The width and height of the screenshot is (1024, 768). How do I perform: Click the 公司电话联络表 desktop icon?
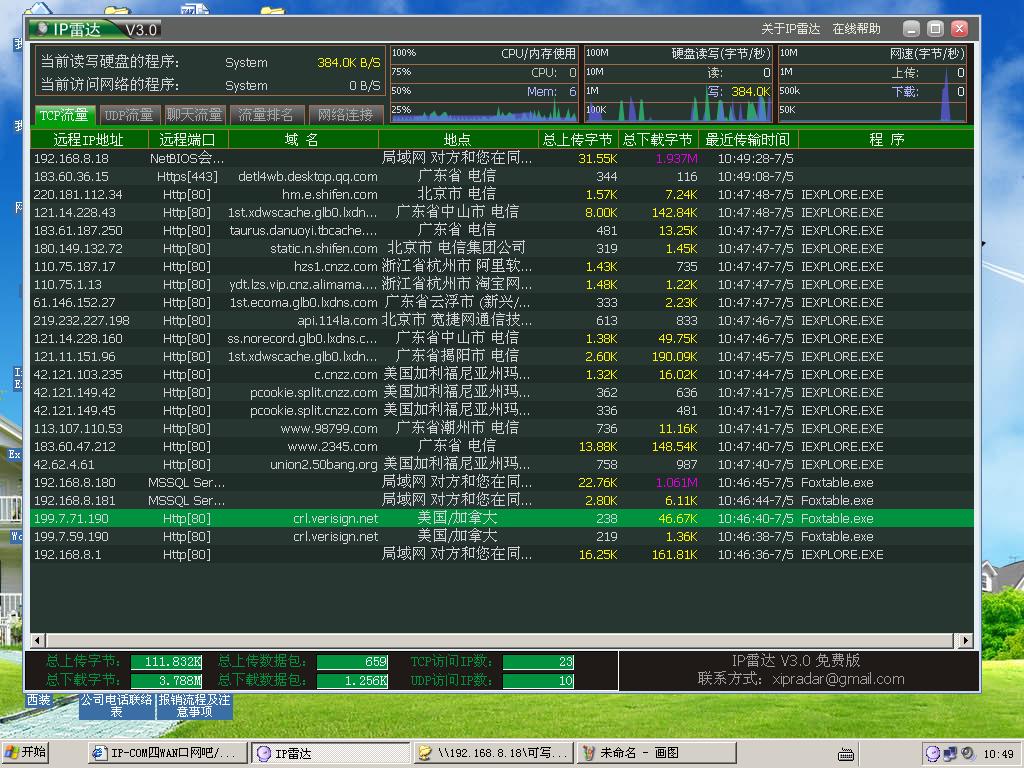(116, 706)
